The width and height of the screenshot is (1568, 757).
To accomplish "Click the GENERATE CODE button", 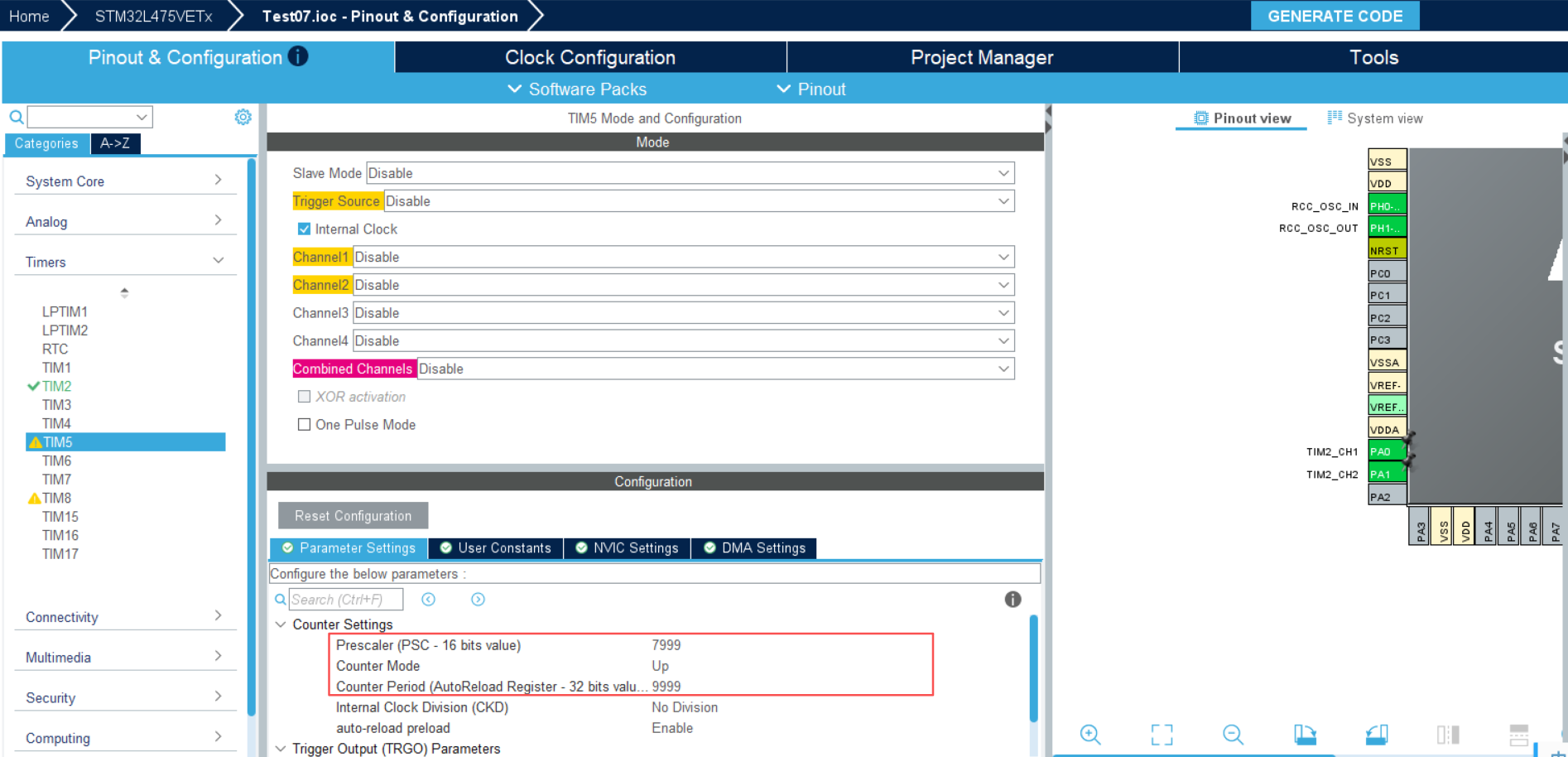I will coord(1335,16).
